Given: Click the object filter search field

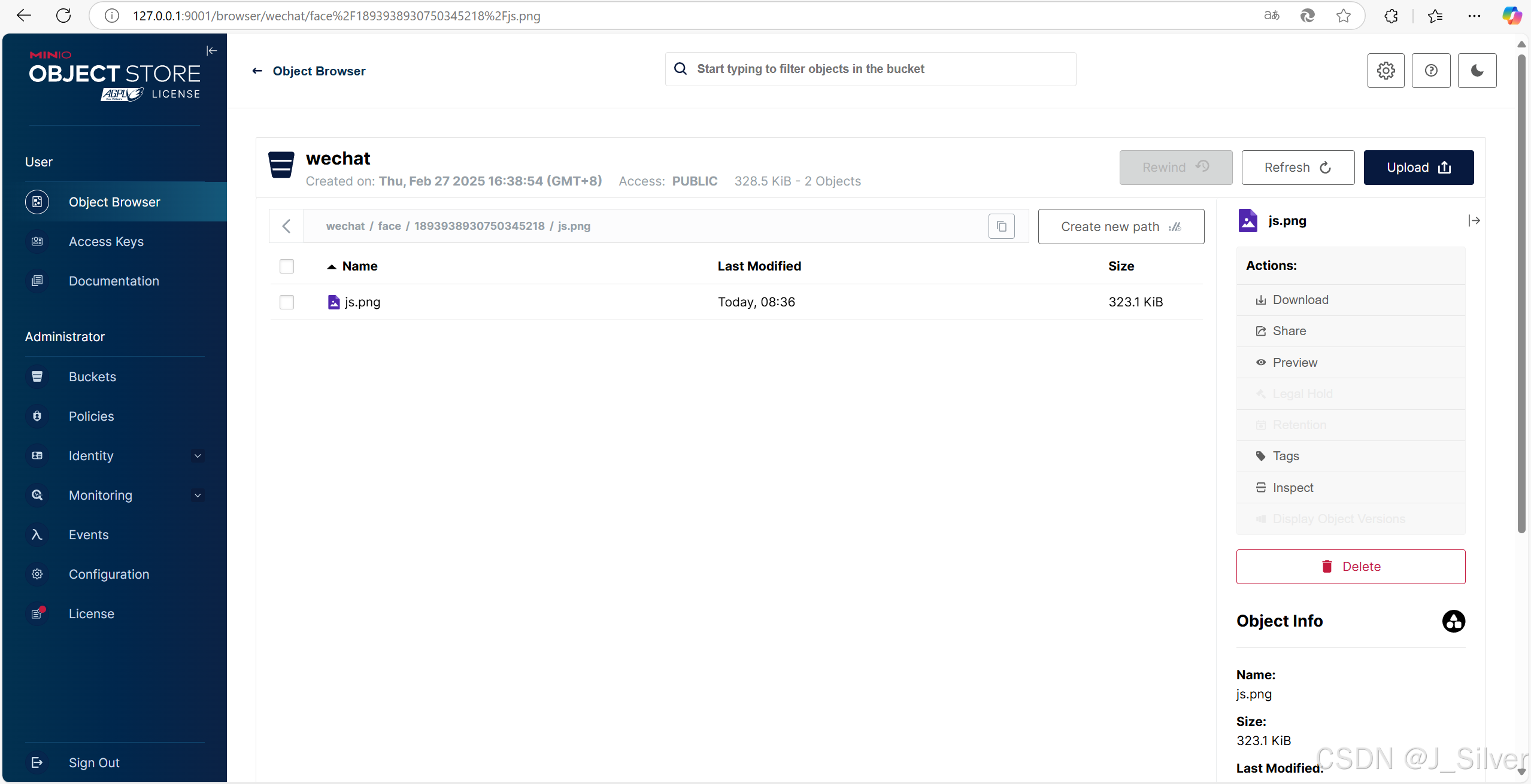Looking at the screenshot, I should [x=870, y=69].
